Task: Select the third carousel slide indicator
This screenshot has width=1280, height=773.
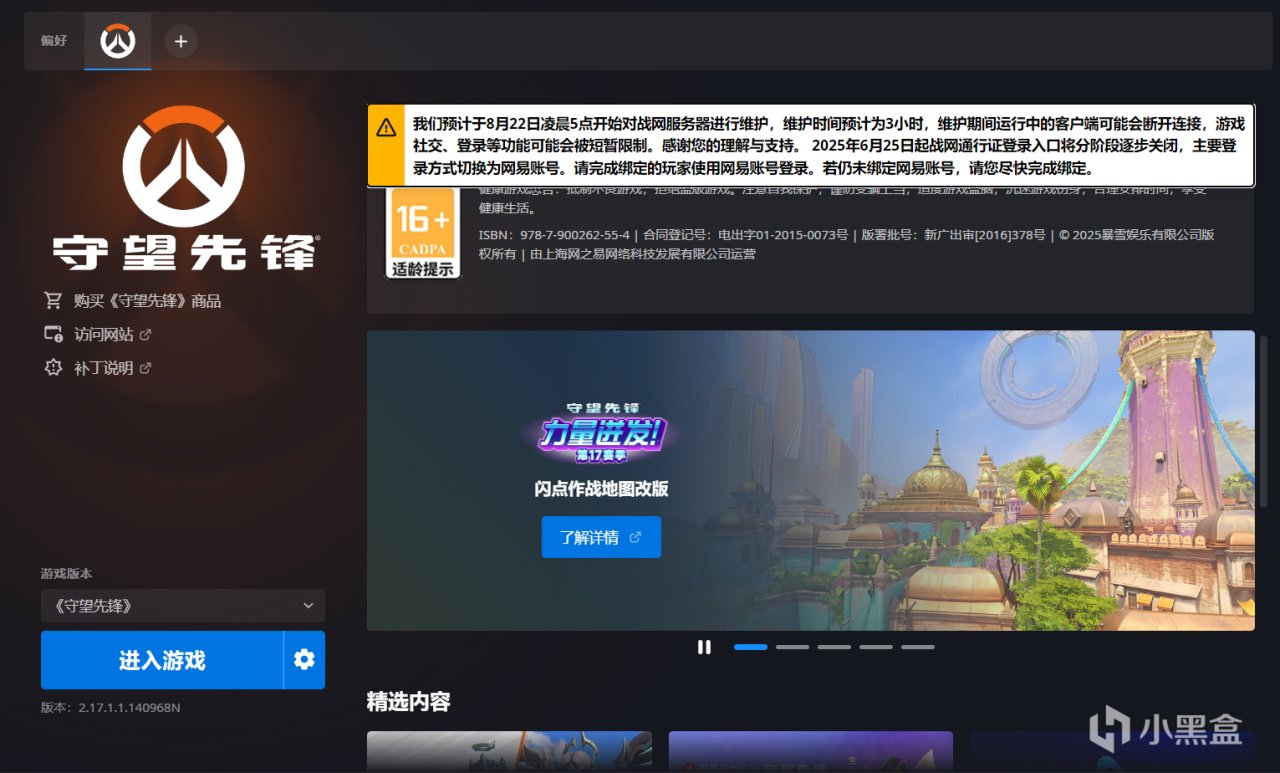Action: click(x=834, y=647)
